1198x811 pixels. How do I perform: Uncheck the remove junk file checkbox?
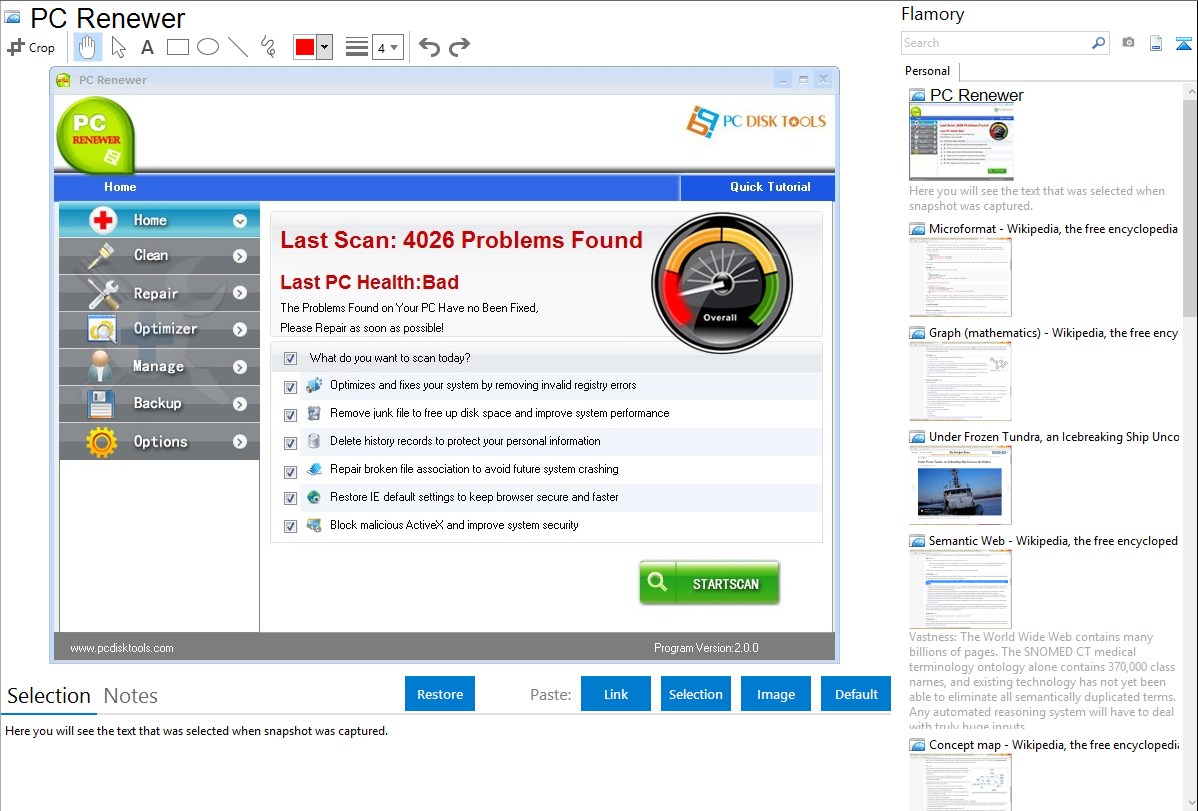(x=290, y=415)
